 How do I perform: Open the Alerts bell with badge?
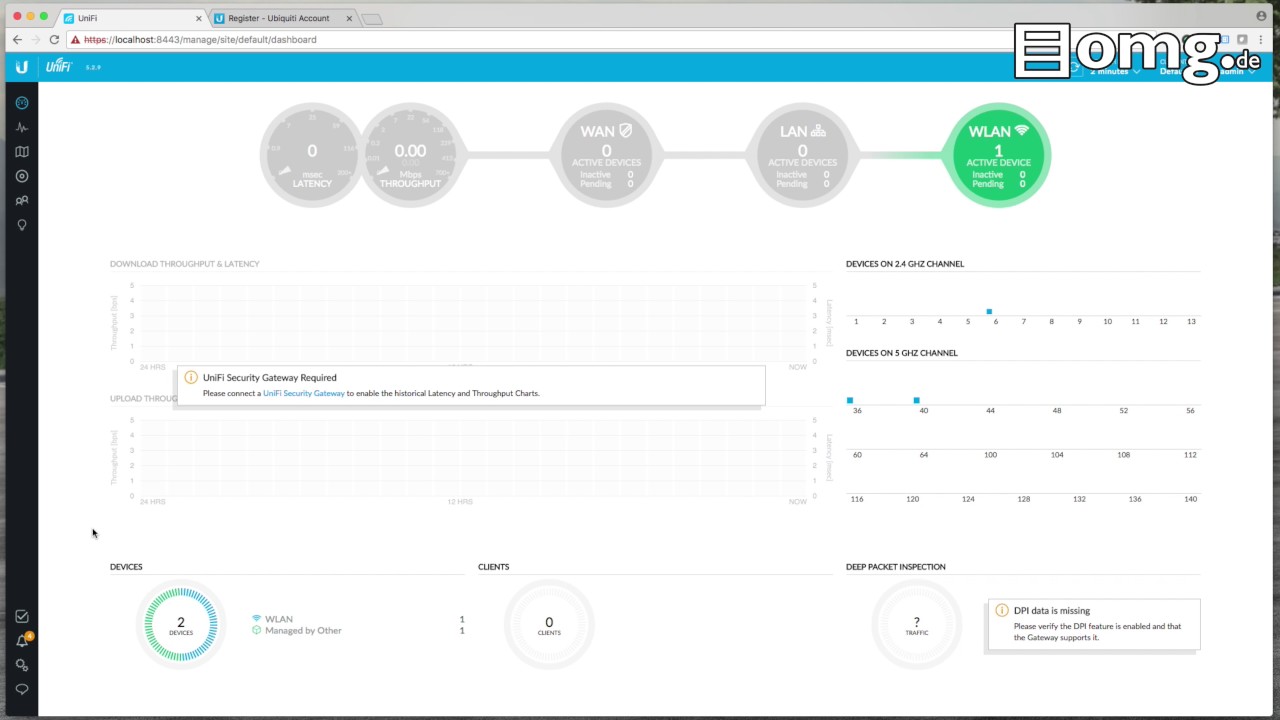(x=23, y=641)
